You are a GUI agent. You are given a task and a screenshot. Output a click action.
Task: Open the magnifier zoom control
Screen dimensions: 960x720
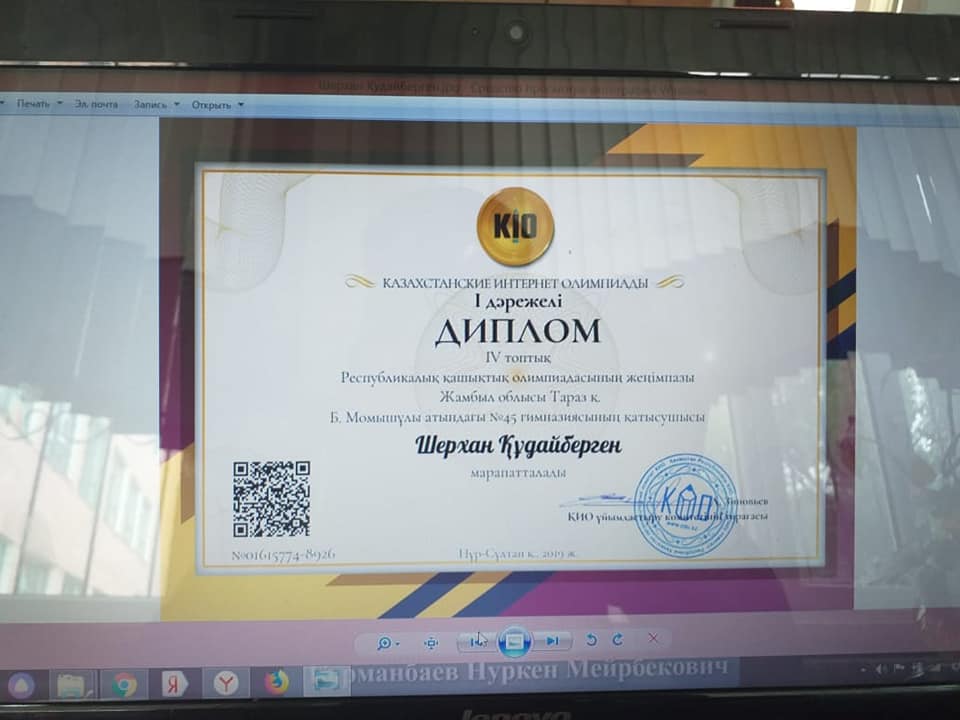[388, 643]
